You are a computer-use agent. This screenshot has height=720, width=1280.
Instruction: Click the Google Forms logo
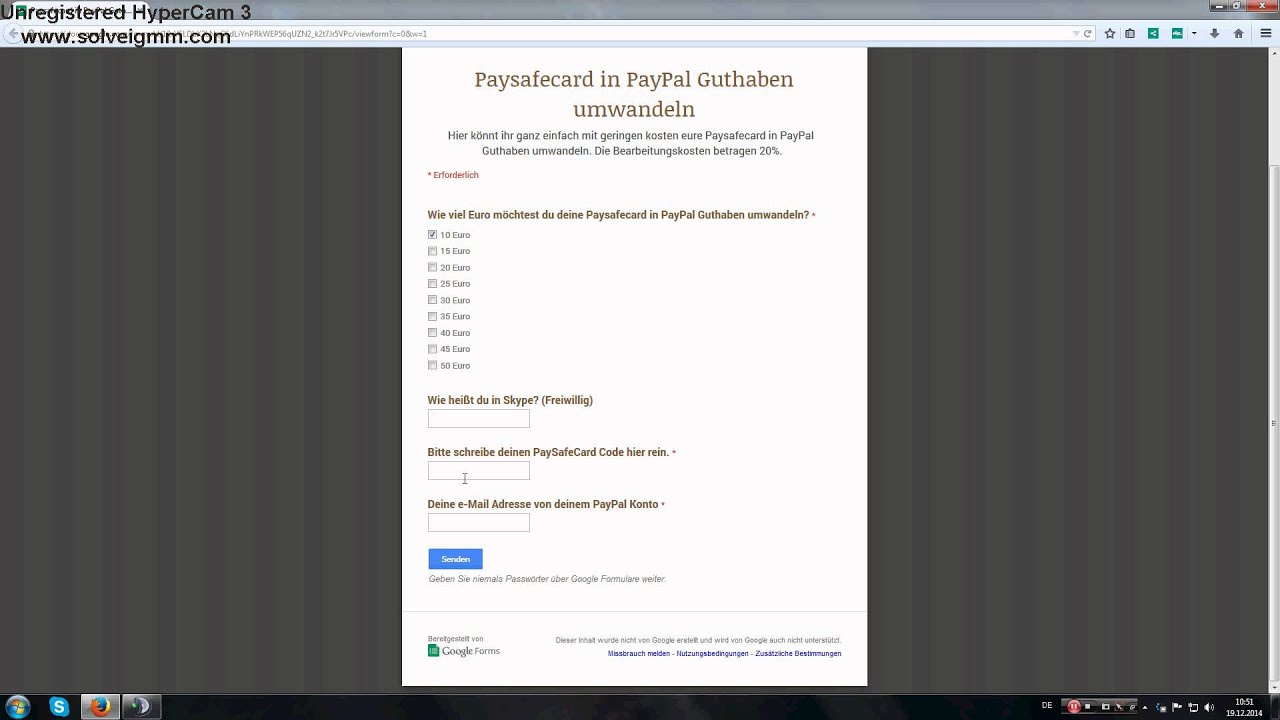[464, 651]
